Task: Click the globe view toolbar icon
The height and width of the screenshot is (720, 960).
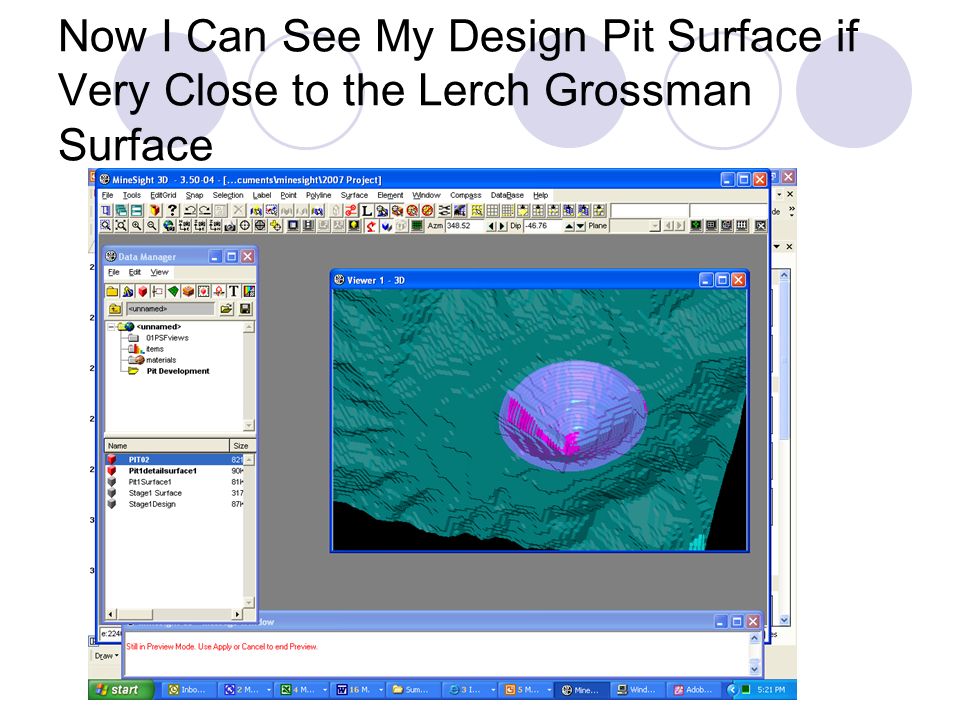Action: (169, 225)
